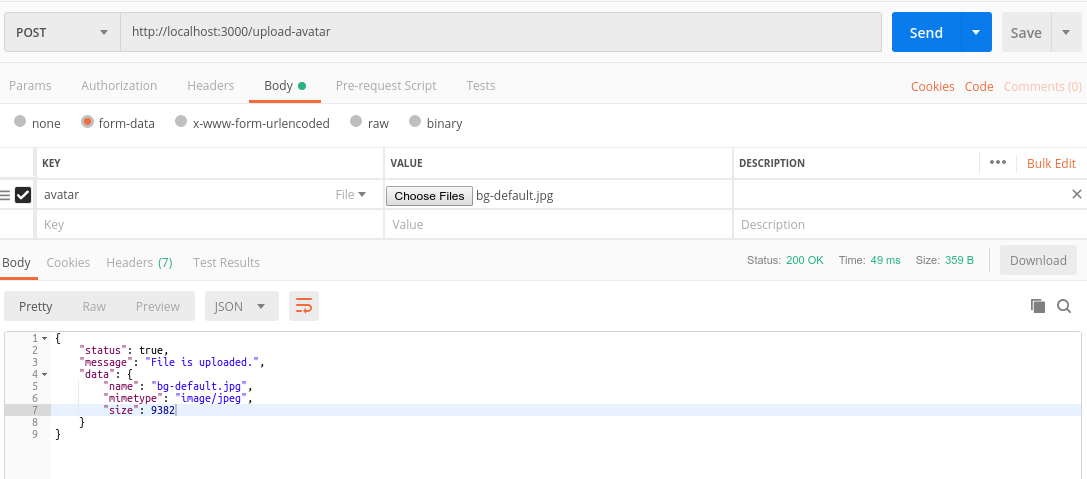The width and height of the screenshot is (1087, 479).
Task: Search the response body with magnifier icon
Action: click(1064, 306)
